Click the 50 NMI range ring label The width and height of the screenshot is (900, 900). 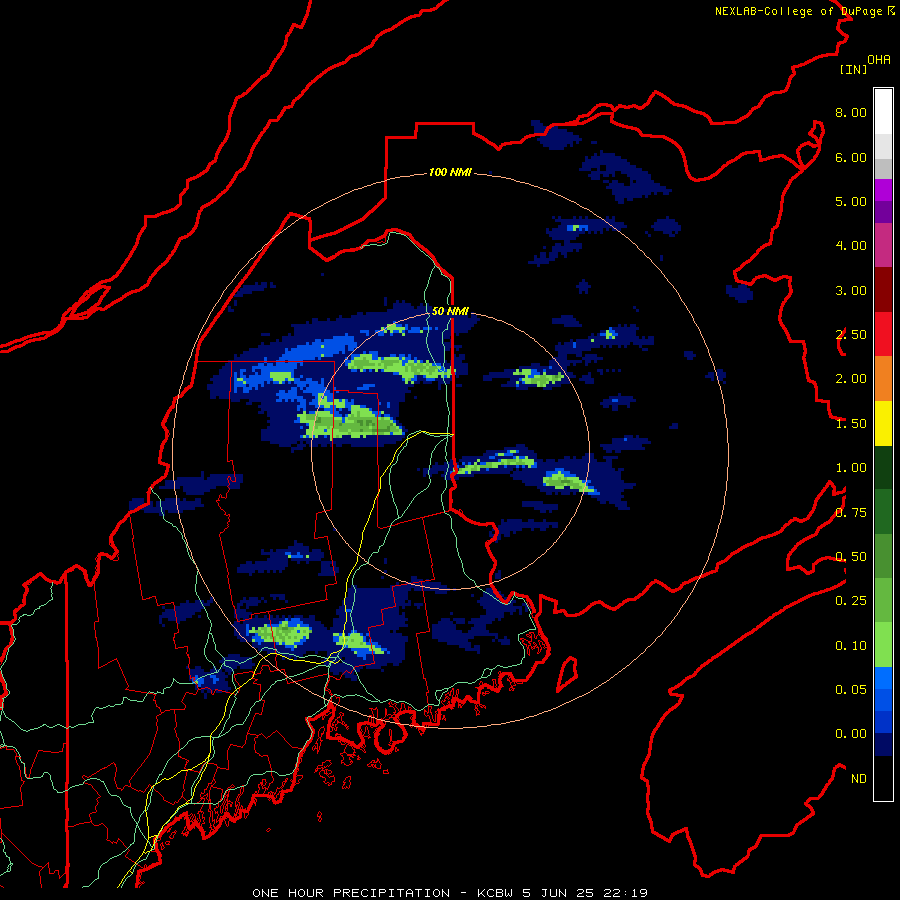click(x=450, y=311)
